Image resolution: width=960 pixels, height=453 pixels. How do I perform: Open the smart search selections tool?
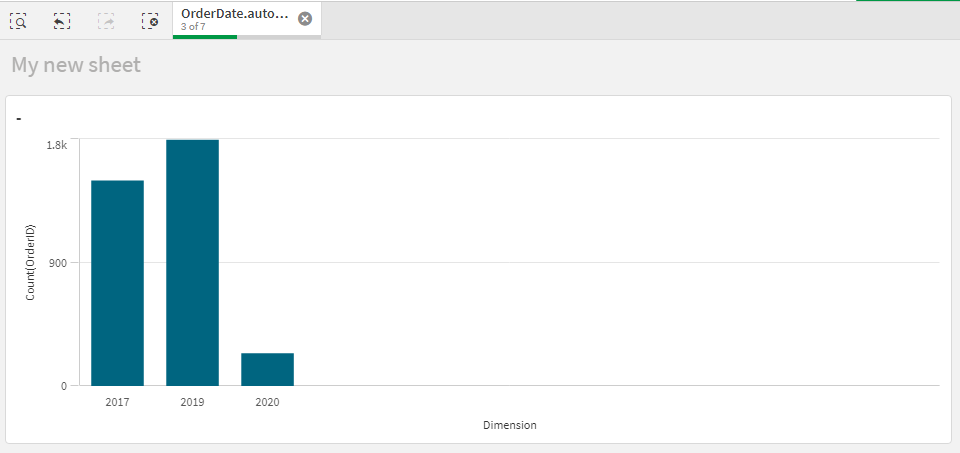pos(17,20)
